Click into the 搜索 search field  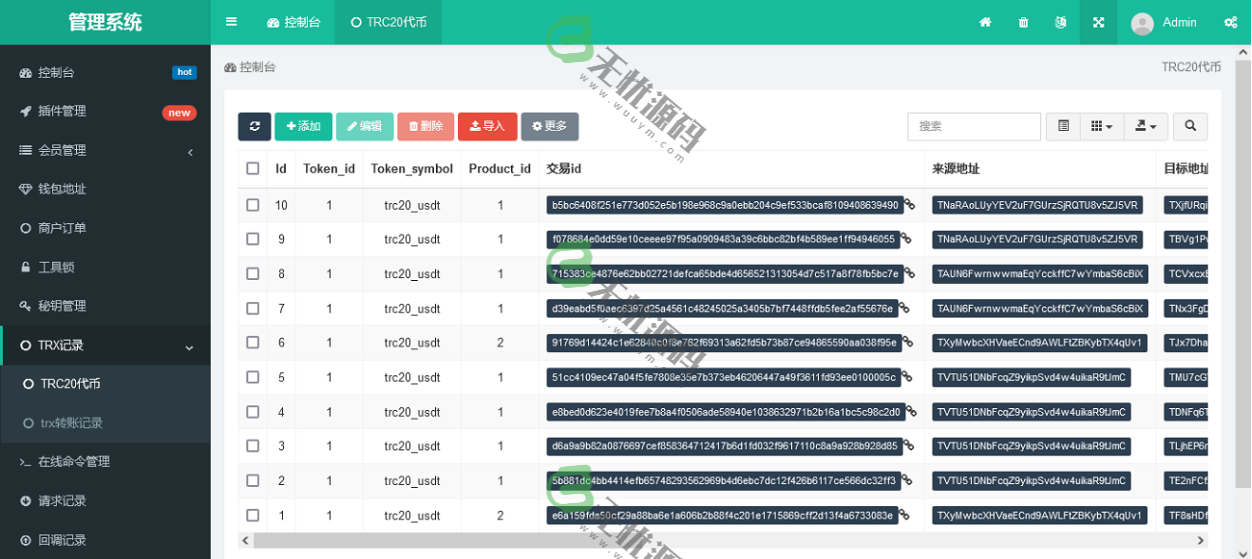973,126
